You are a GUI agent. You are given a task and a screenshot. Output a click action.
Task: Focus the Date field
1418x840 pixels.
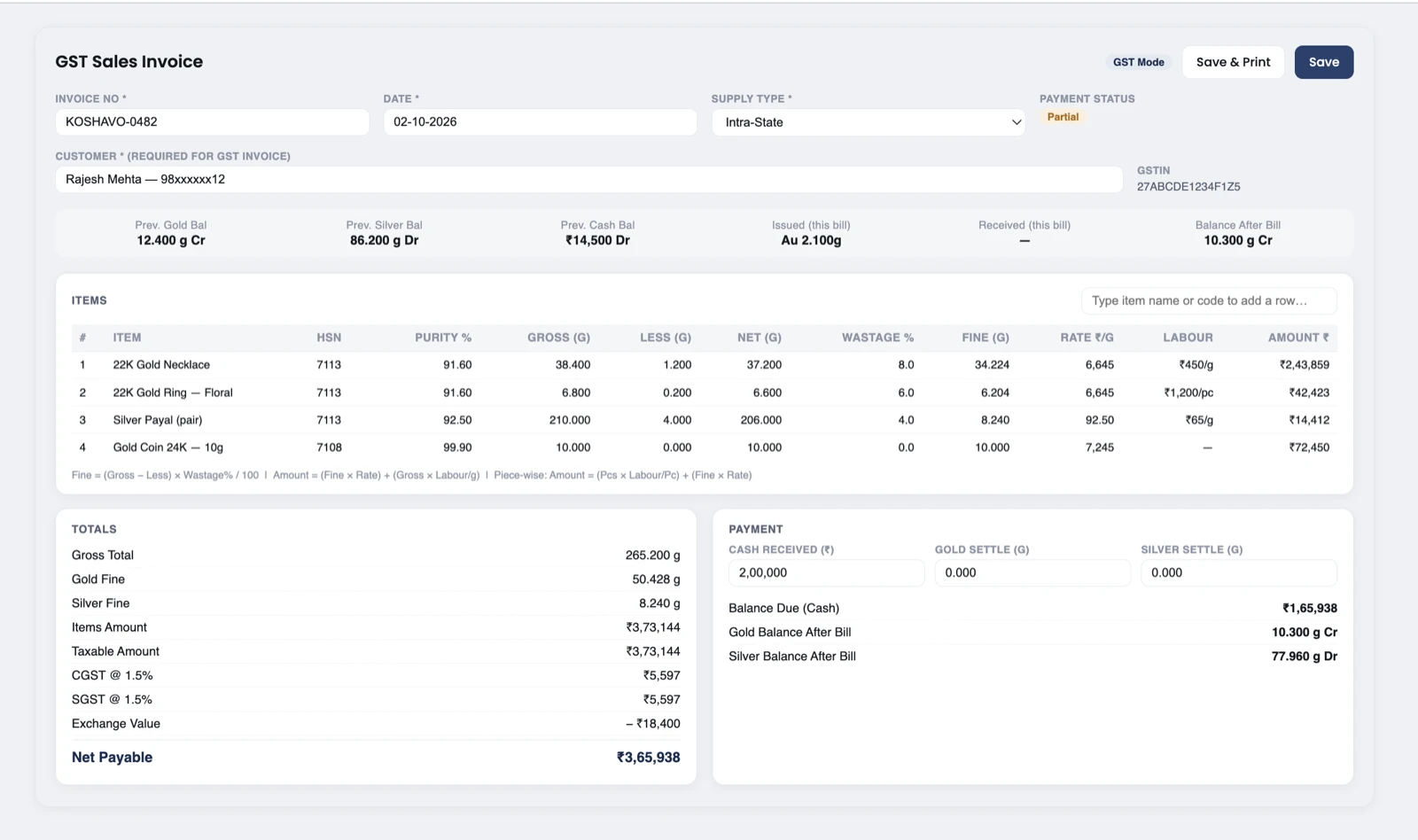tap(540, 122)
